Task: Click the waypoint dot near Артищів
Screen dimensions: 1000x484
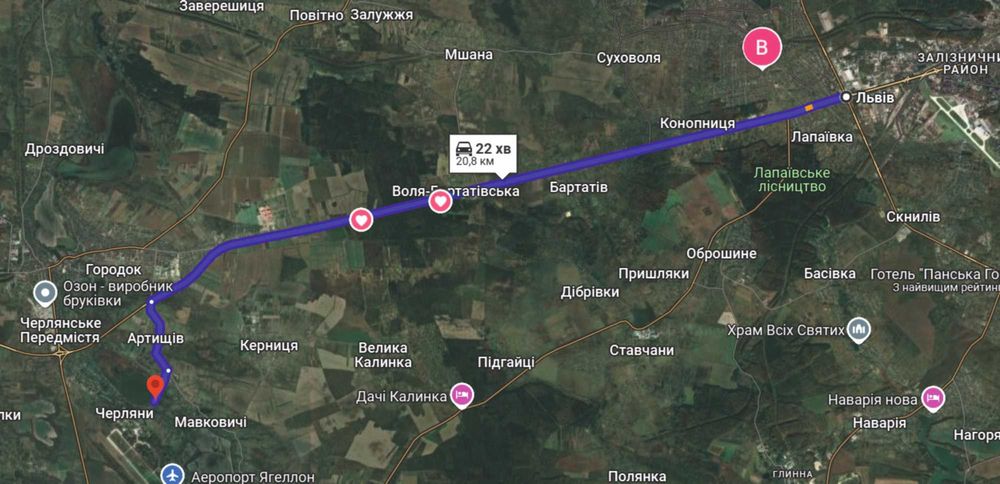Action: pyautogui.click(x=168, y=370)
